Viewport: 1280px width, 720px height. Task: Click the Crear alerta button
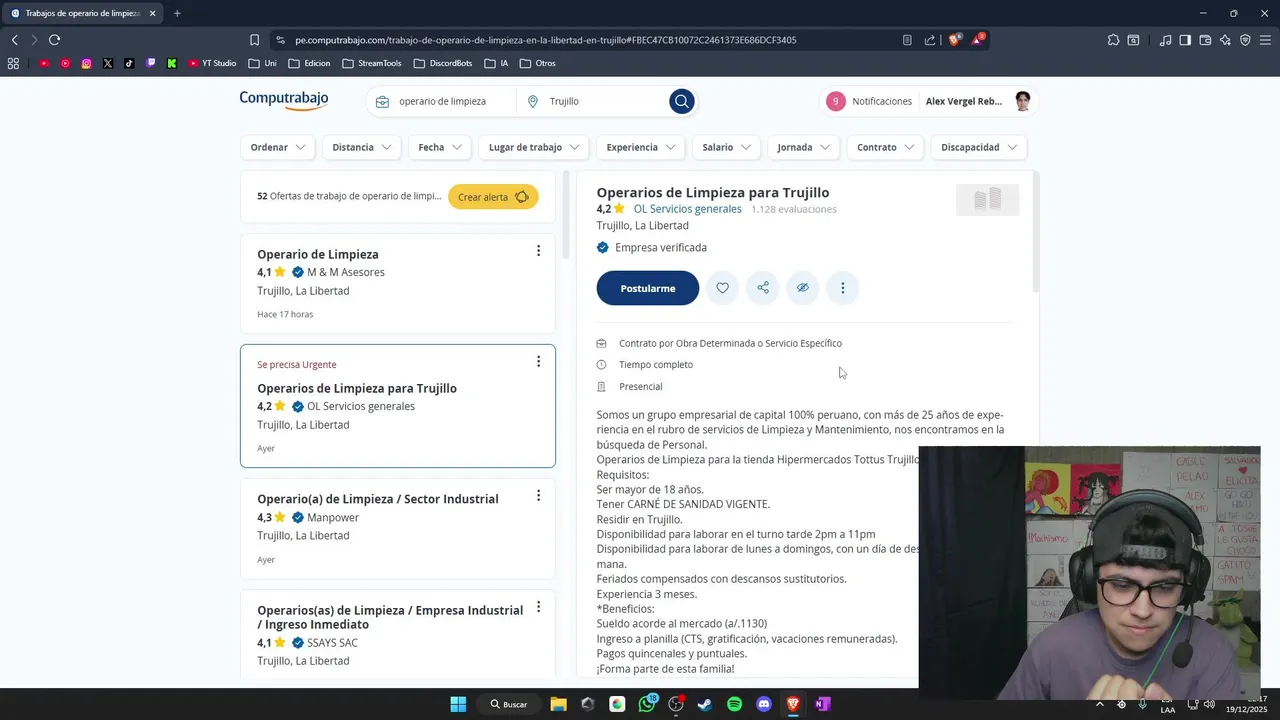click(x=493, y=197)
